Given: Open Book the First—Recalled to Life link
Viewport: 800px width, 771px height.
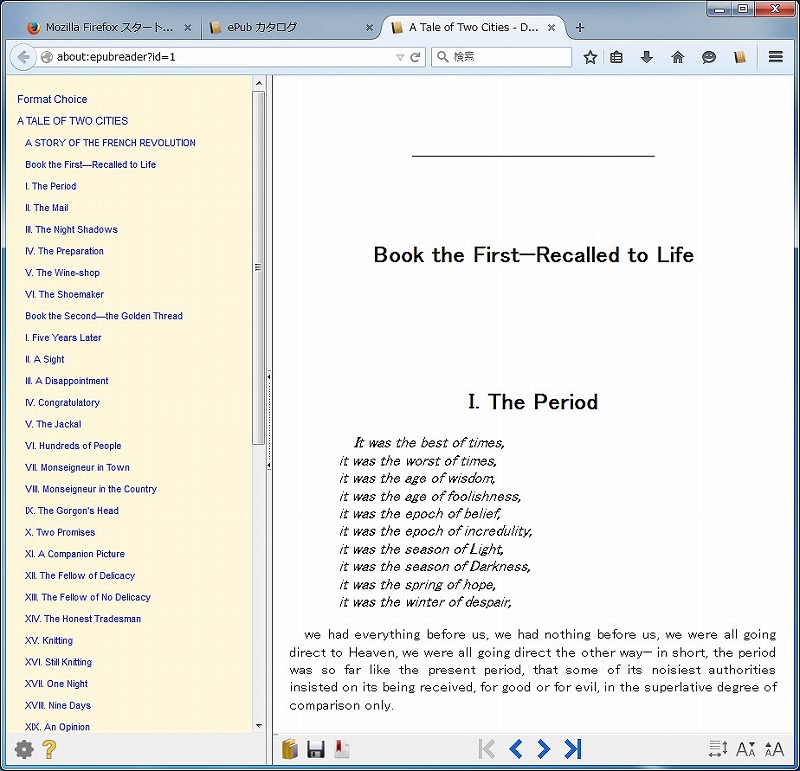Looking at the screenshot, I should [90, 164].
